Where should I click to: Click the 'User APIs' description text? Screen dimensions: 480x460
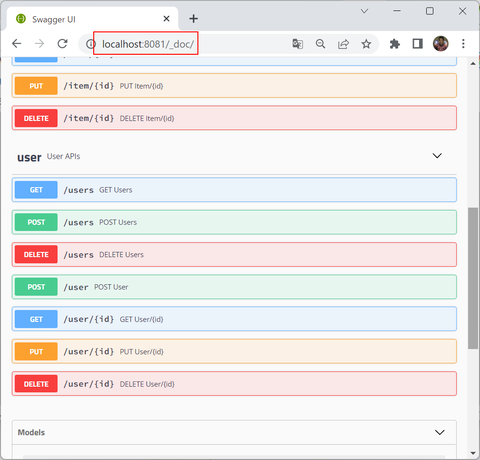pos(63,156)
